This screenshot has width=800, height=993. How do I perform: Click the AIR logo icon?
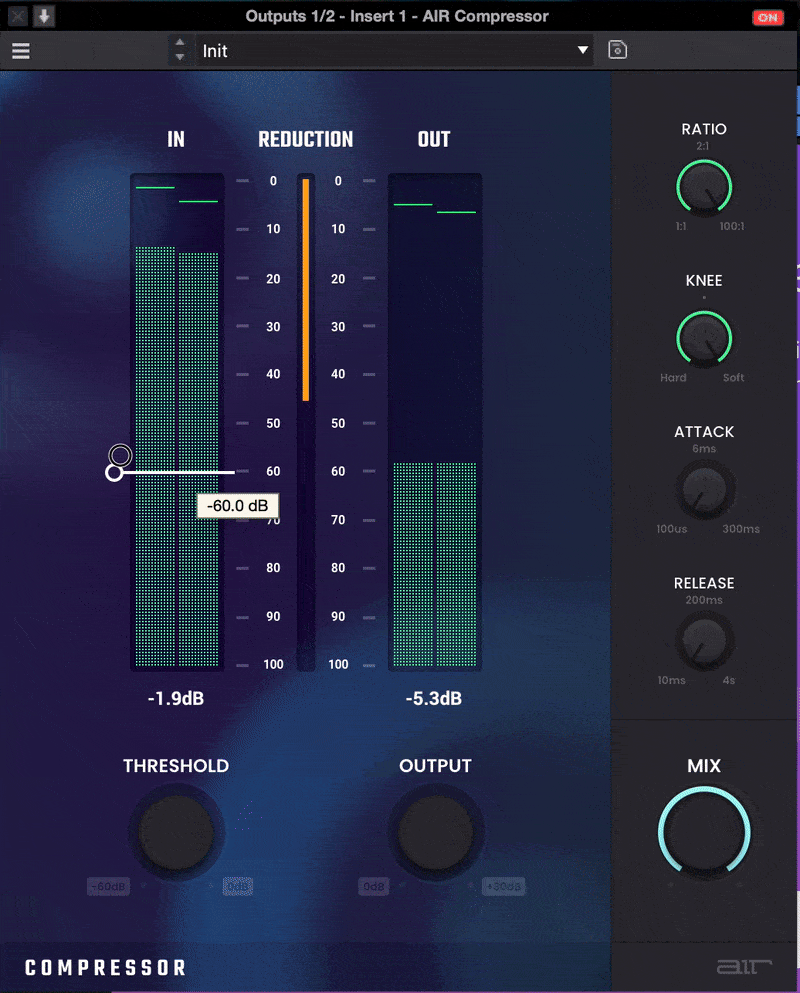(744, 967)
